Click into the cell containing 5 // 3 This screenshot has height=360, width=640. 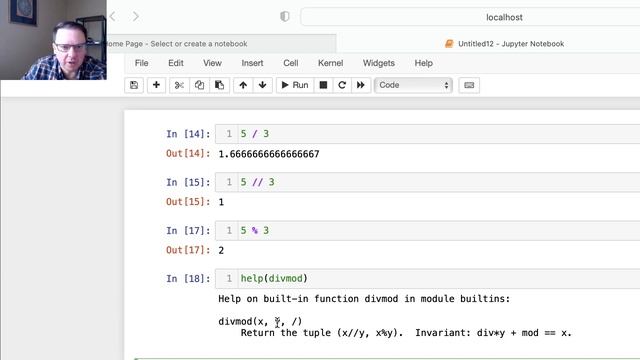(x=427, y=182)
